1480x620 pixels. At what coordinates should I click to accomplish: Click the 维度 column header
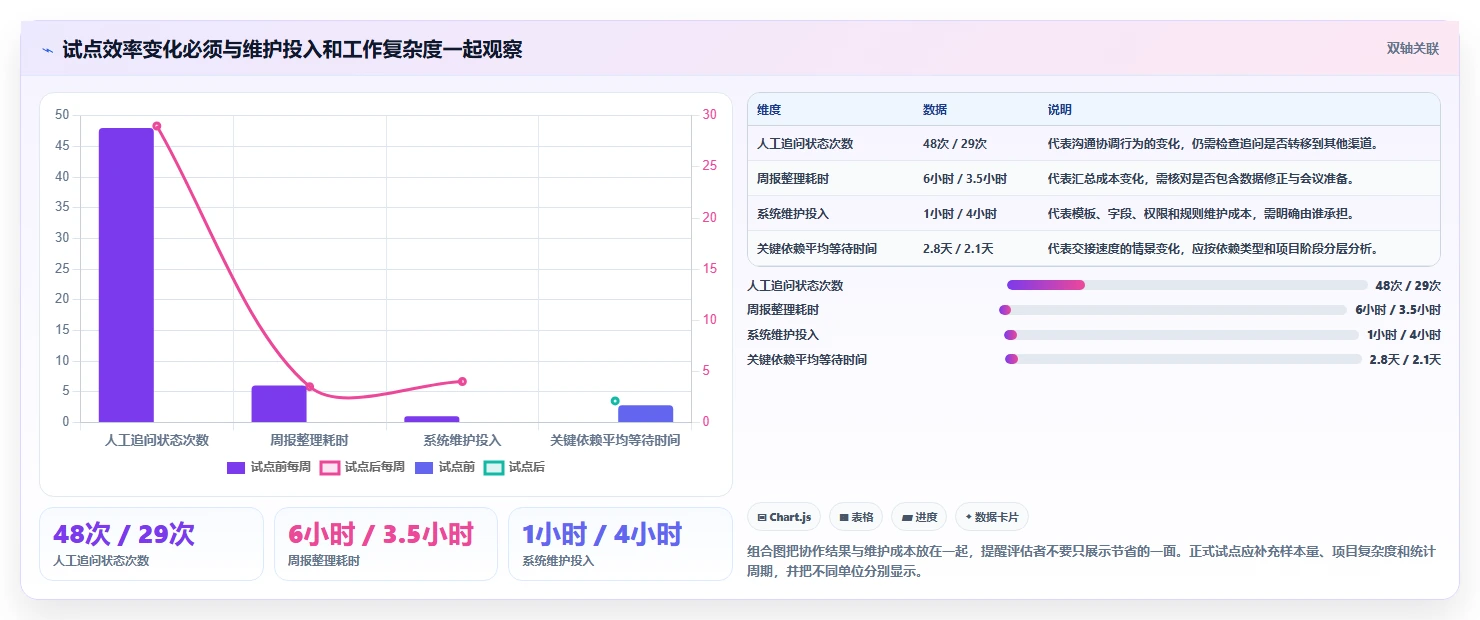coord(769,109)
